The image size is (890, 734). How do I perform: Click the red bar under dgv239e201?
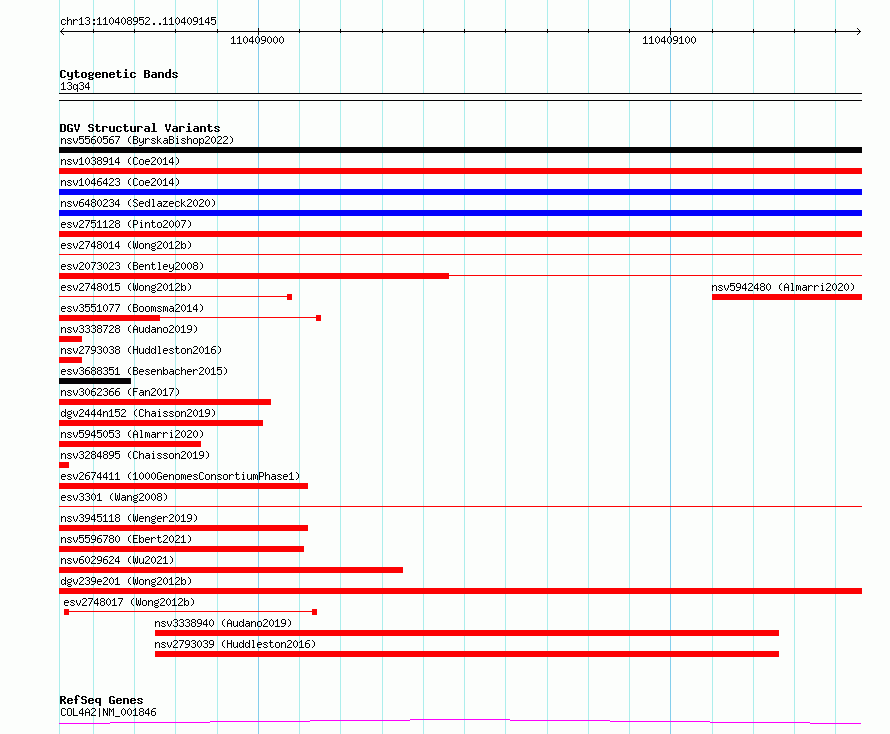(x=460, y=591)
